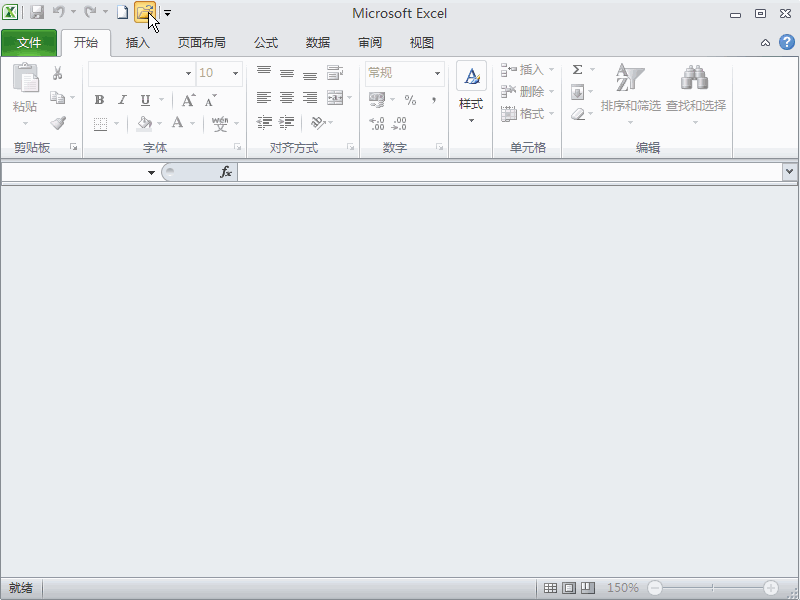This screenshot has height=600, width=800.
Task: Click the Comma Style icon
Action: [x=432, y=101]
